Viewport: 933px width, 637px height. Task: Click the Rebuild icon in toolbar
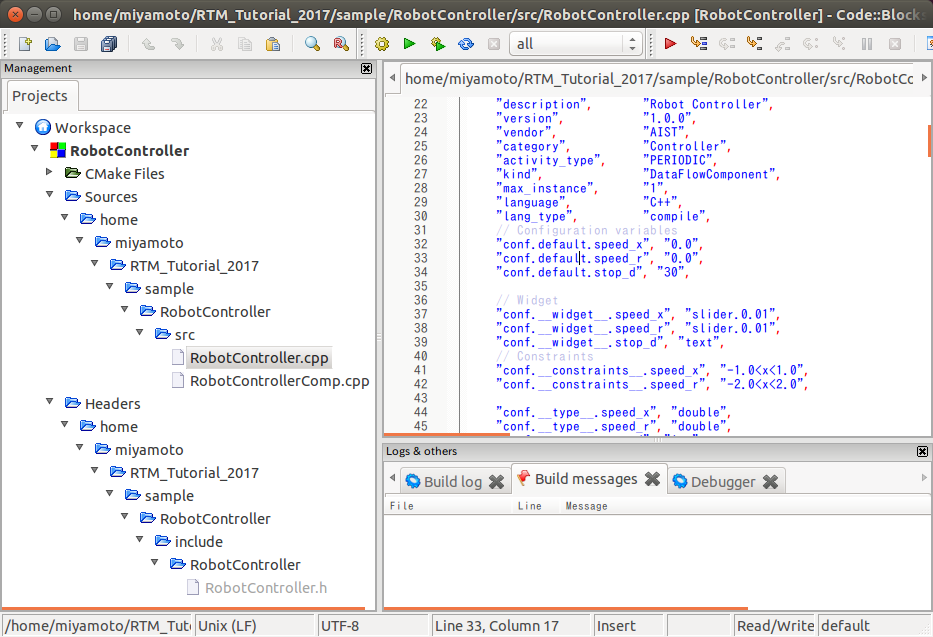(466, 44)
